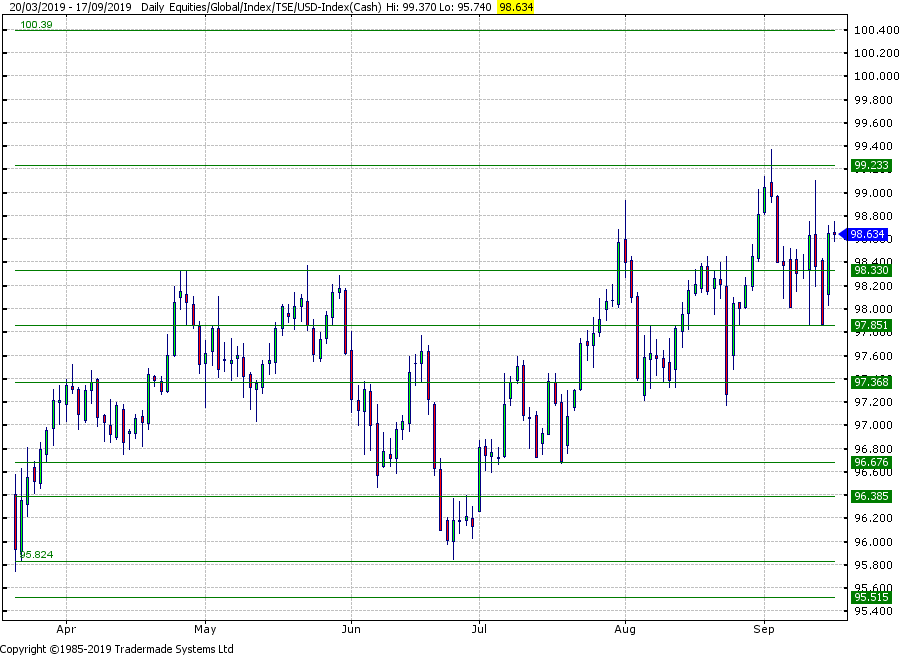Select the 97.851 green level tag
The width and height of the screenshot is (901, 656).
tap(871, 326)
